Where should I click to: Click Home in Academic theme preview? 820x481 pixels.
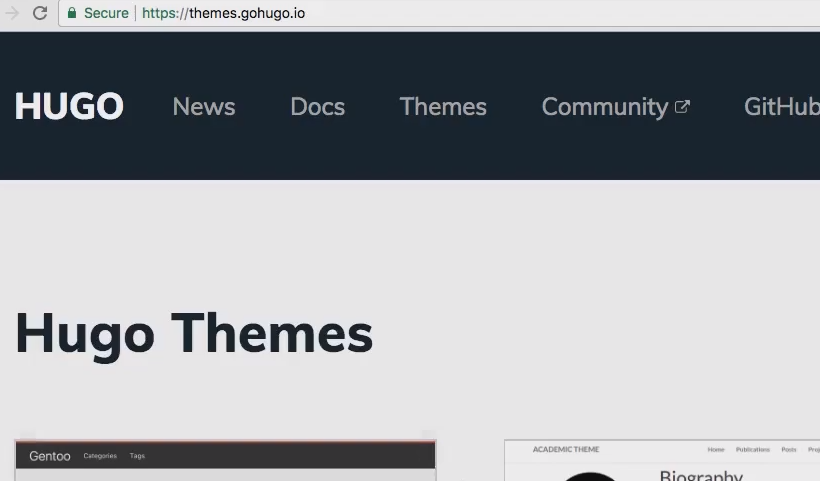point(716,450)
